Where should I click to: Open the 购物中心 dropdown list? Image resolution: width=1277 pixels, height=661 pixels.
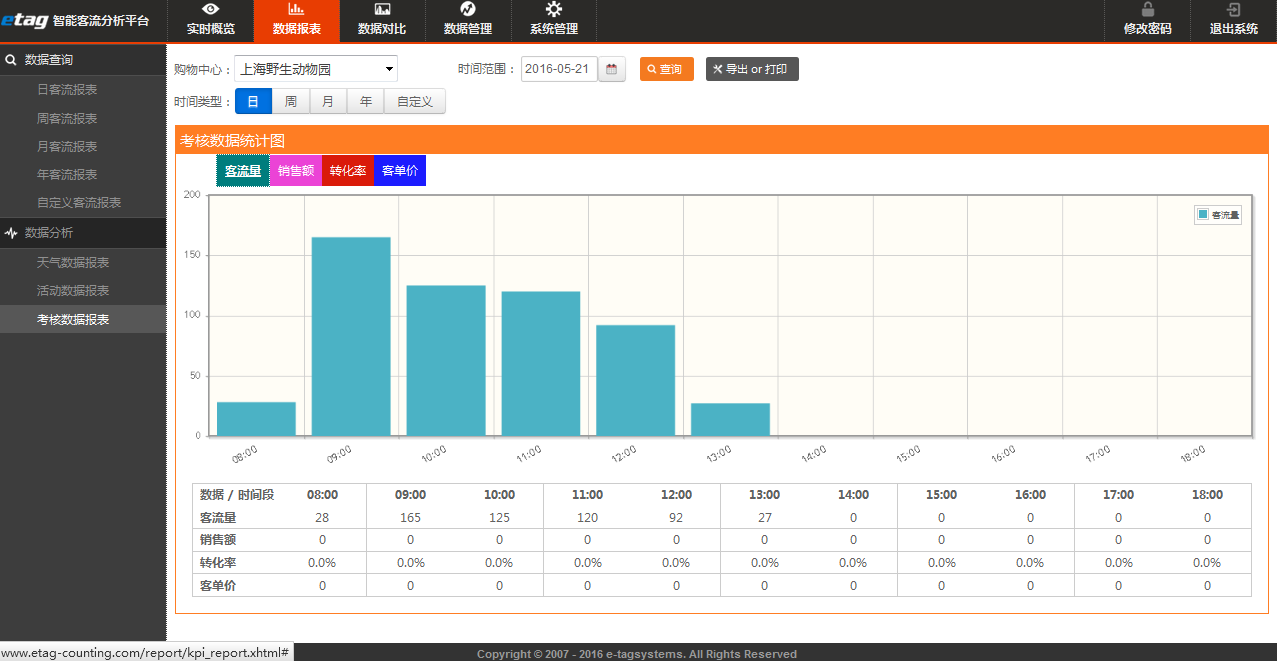(x=316, y=69)
